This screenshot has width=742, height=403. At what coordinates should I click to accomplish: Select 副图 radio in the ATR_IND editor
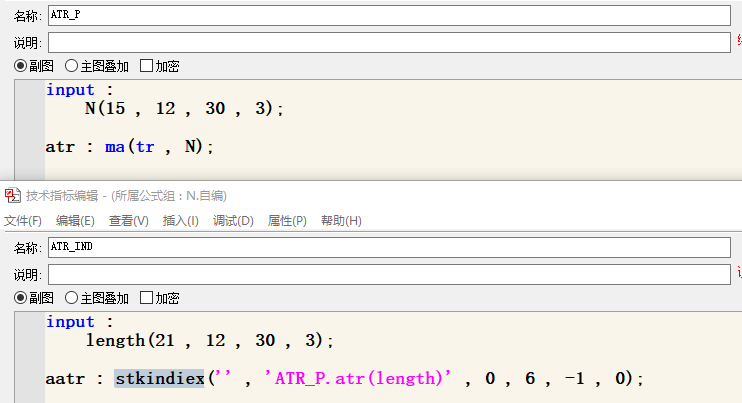(x=21, y=298)
